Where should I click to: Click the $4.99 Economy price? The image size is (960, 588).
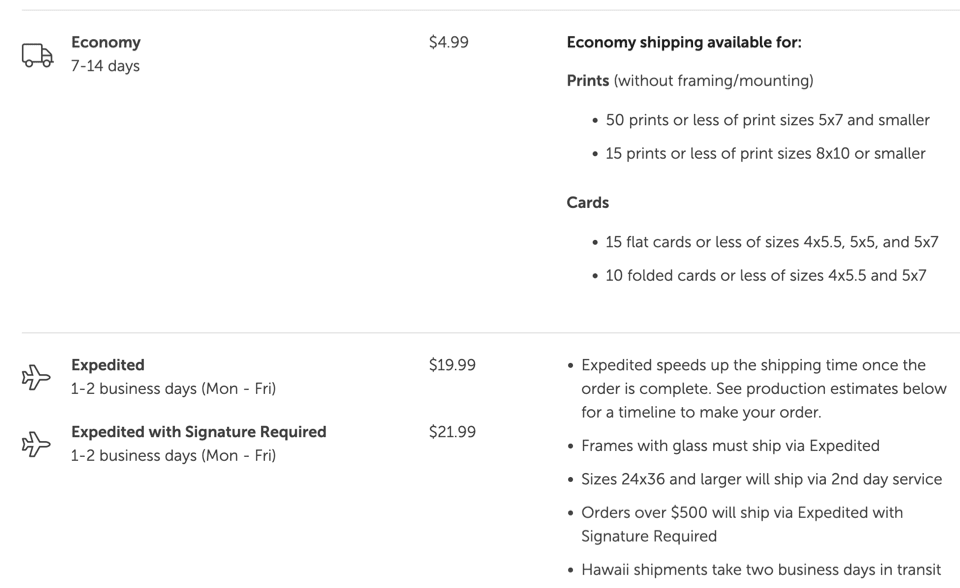(448, 42)
